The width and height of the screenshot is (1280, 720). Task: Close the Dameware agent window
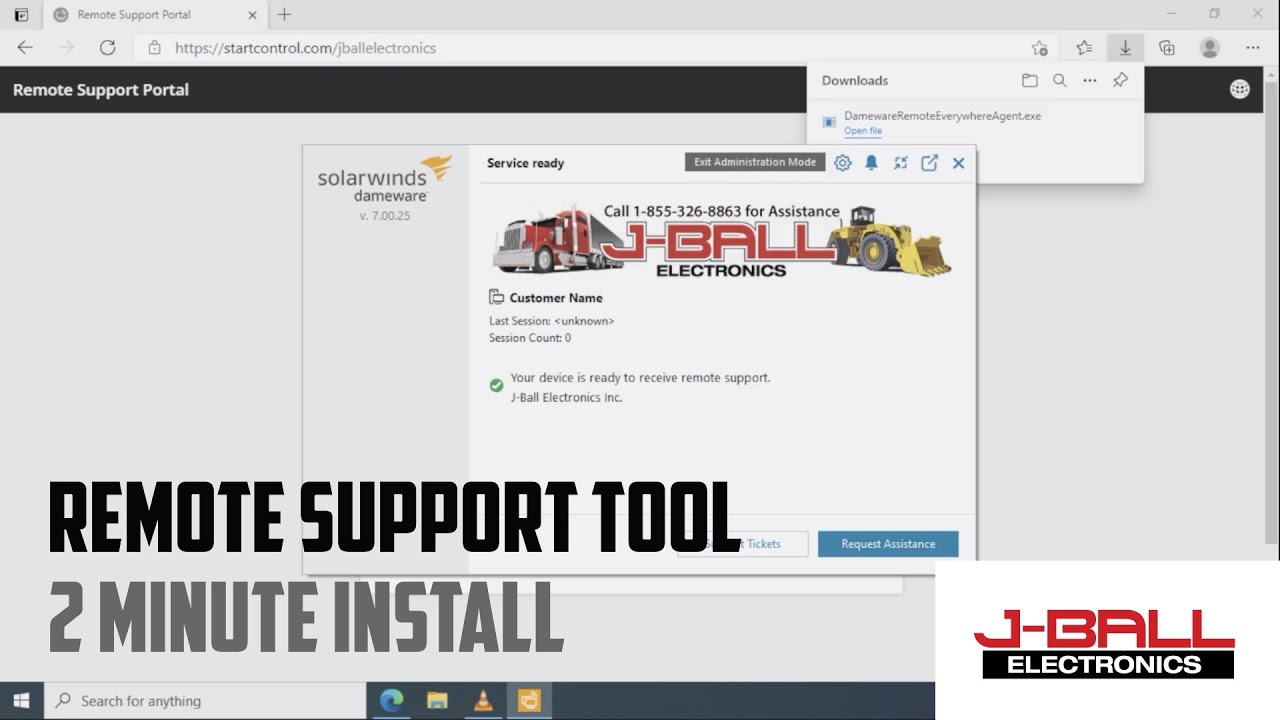(x=958, y=163)
